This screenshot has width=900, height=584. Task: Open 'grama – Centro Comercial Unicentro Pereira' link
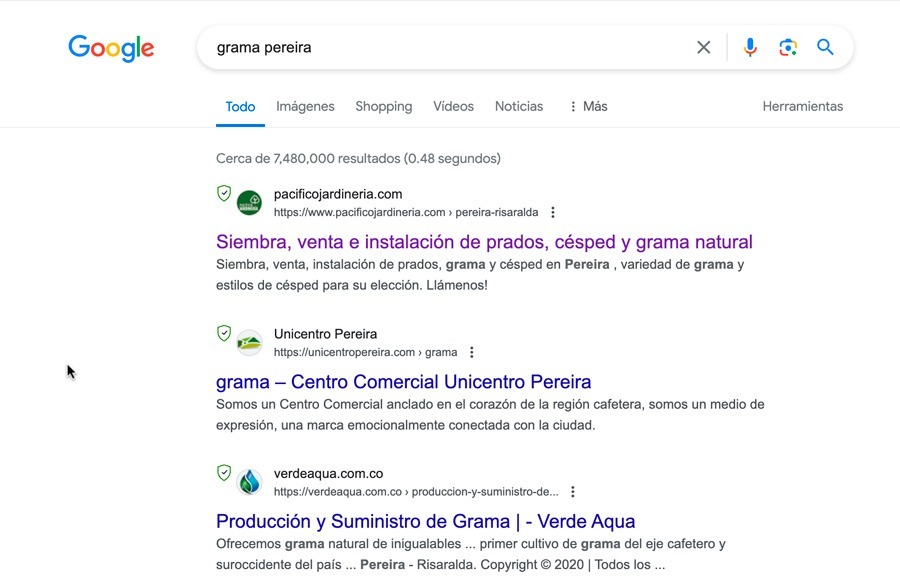(404, 382)
